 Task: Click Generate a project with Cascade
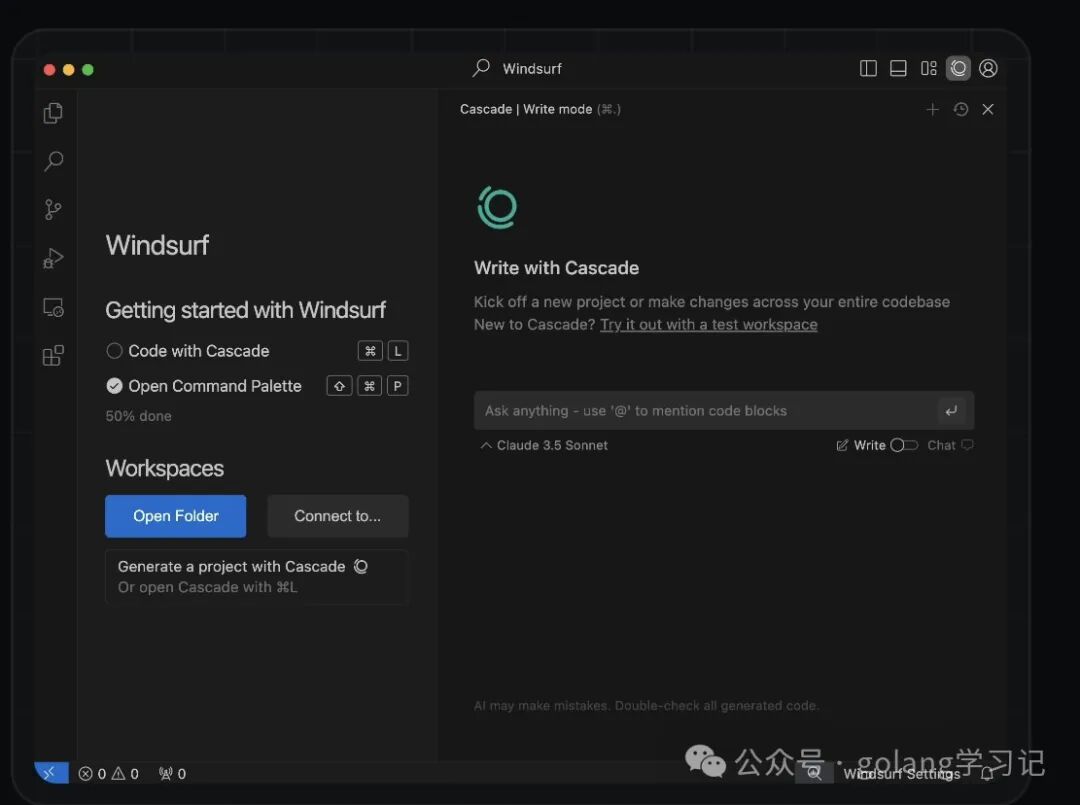click(256, 576)
